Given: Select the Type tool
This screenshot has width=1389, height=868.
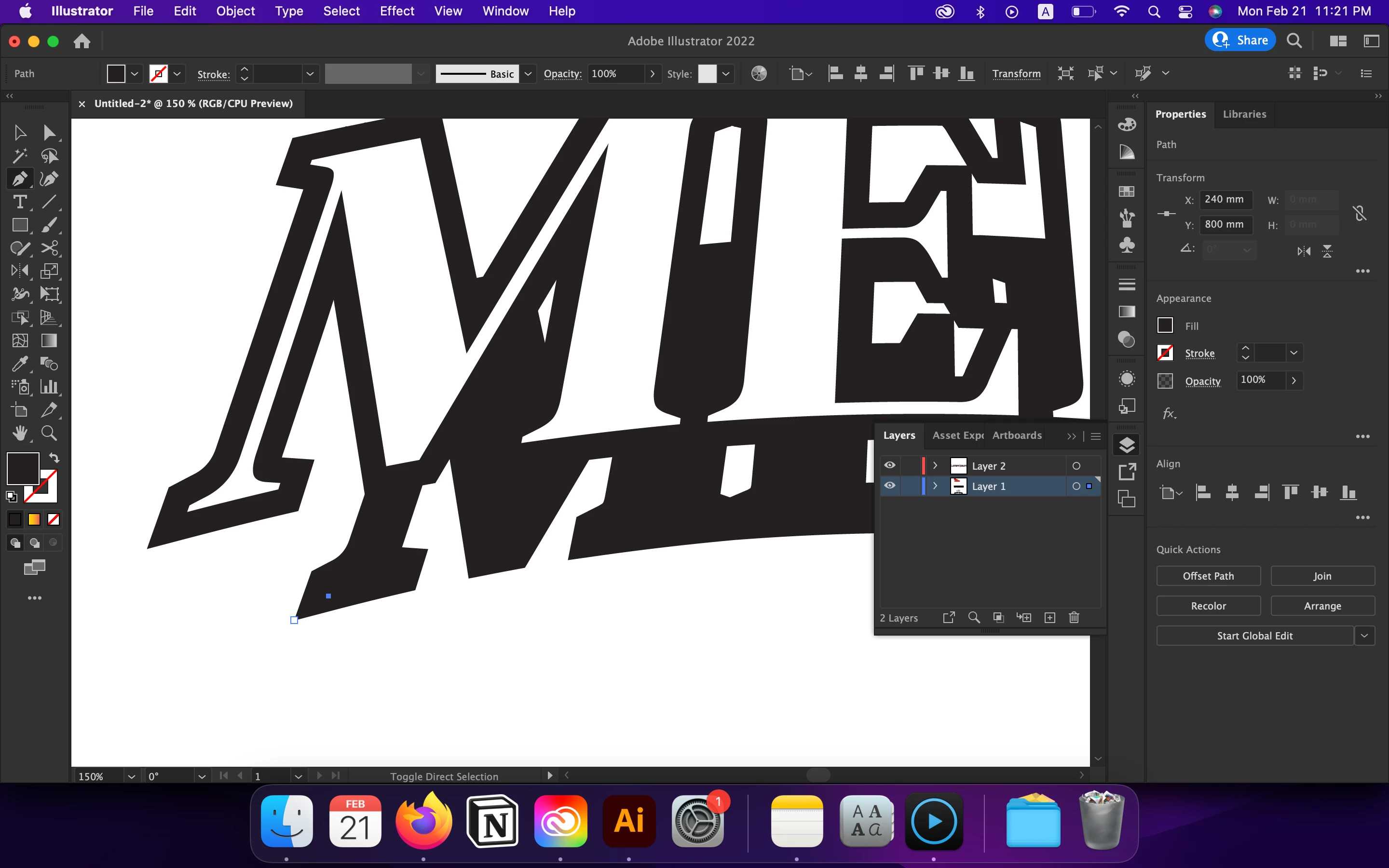Looking at the screenshot, I should tap(19, 202).
